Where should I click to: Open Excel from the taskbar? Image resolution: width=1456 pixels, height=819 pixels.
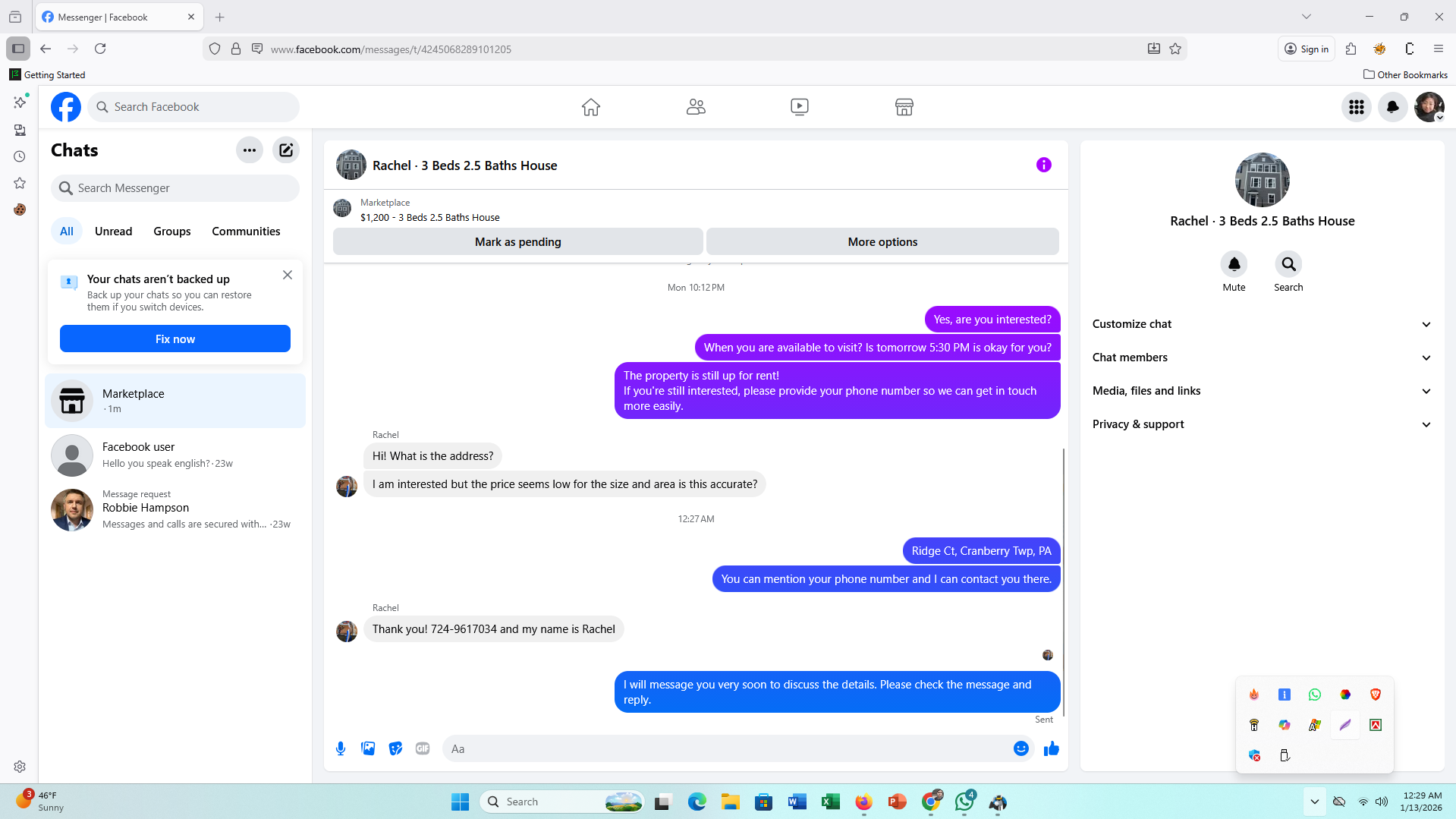coord(831,802)
